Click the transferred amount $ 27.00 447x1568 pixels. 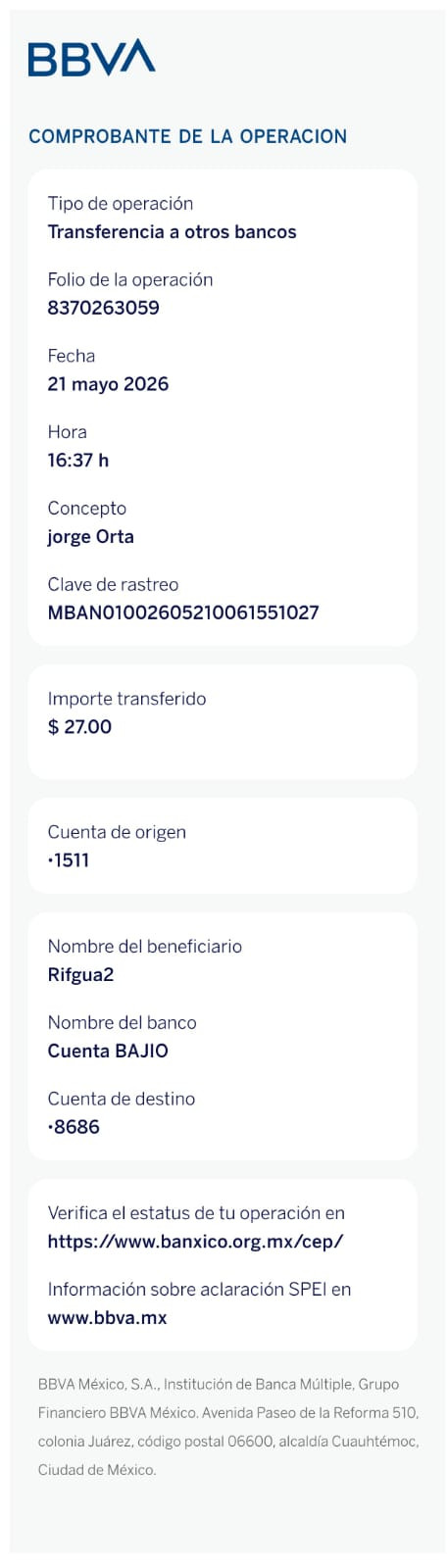point(79,727)
